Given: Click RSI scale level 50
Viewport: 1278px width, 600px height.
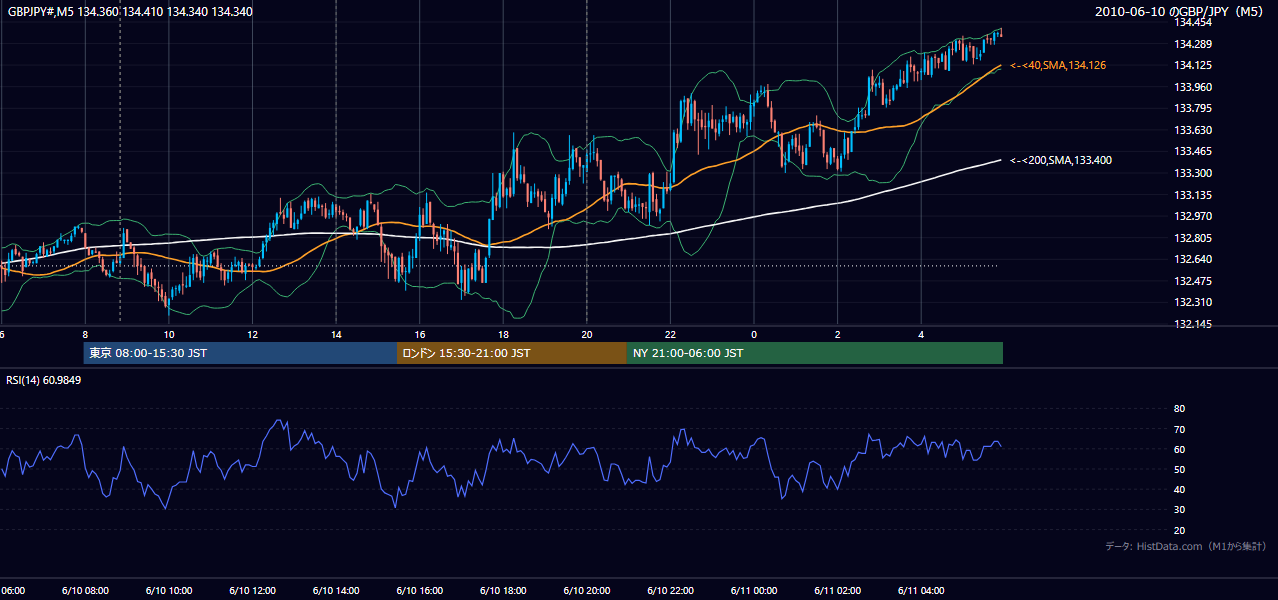Looking at the screenshot, I should 1179,469.
